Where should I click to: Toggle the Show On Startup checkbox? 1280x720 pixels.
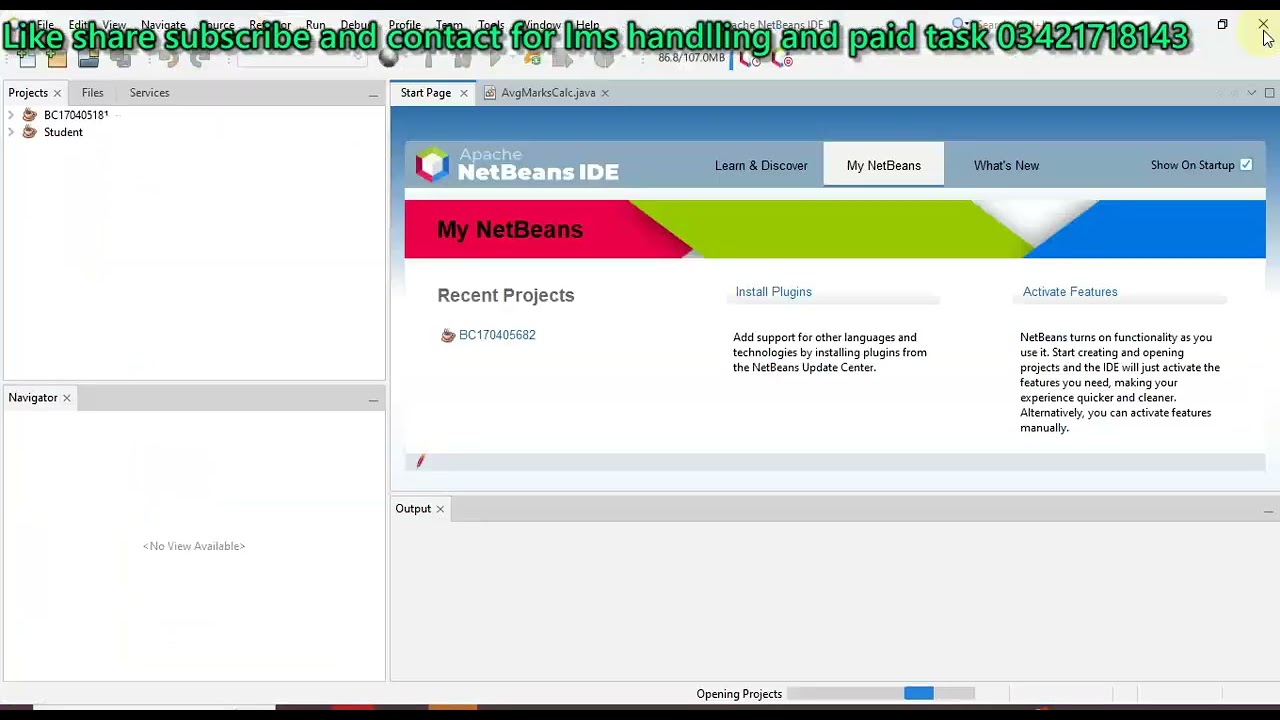[x=1246, y=165]
